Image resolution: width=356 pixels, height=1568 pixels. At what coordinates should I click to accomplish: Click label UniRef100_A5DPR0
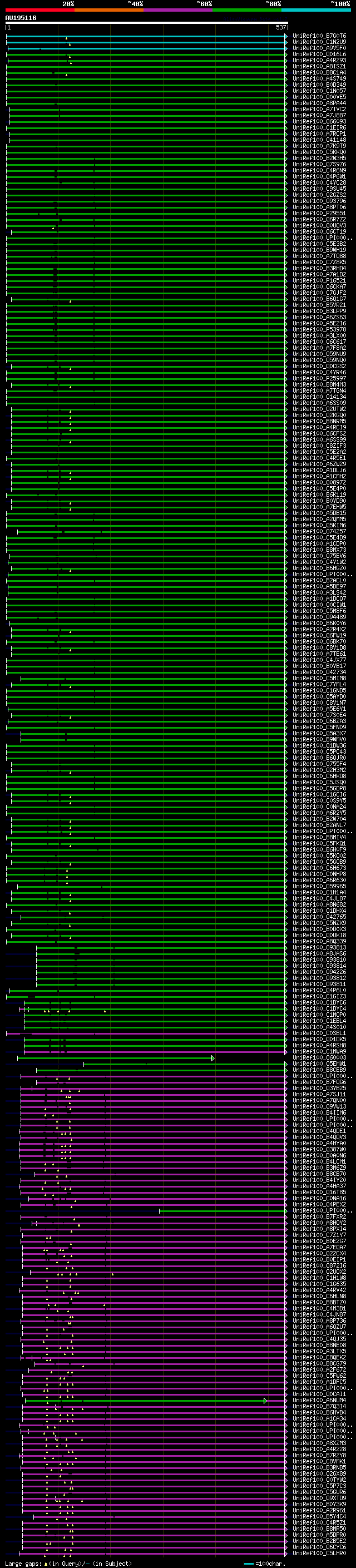[319, 1535]
